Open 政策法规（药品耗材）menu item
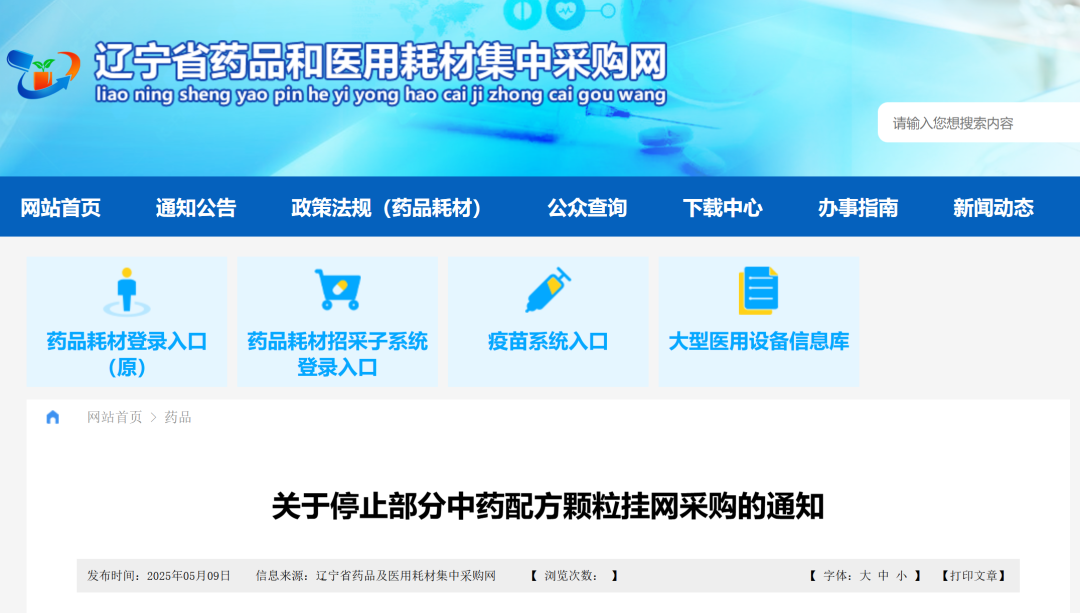The width and height of the screenshot is (1080, 613). [x=386, y=207]
